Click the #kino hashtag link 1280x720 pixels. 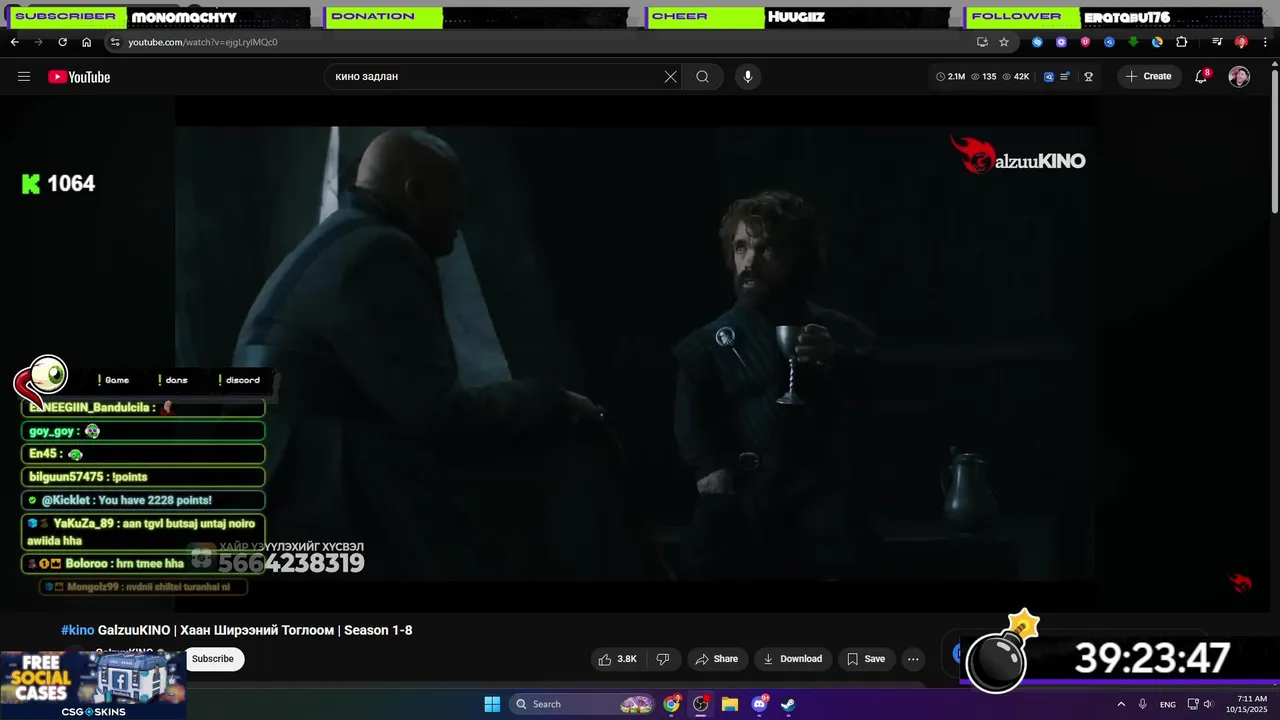[77, 630]
